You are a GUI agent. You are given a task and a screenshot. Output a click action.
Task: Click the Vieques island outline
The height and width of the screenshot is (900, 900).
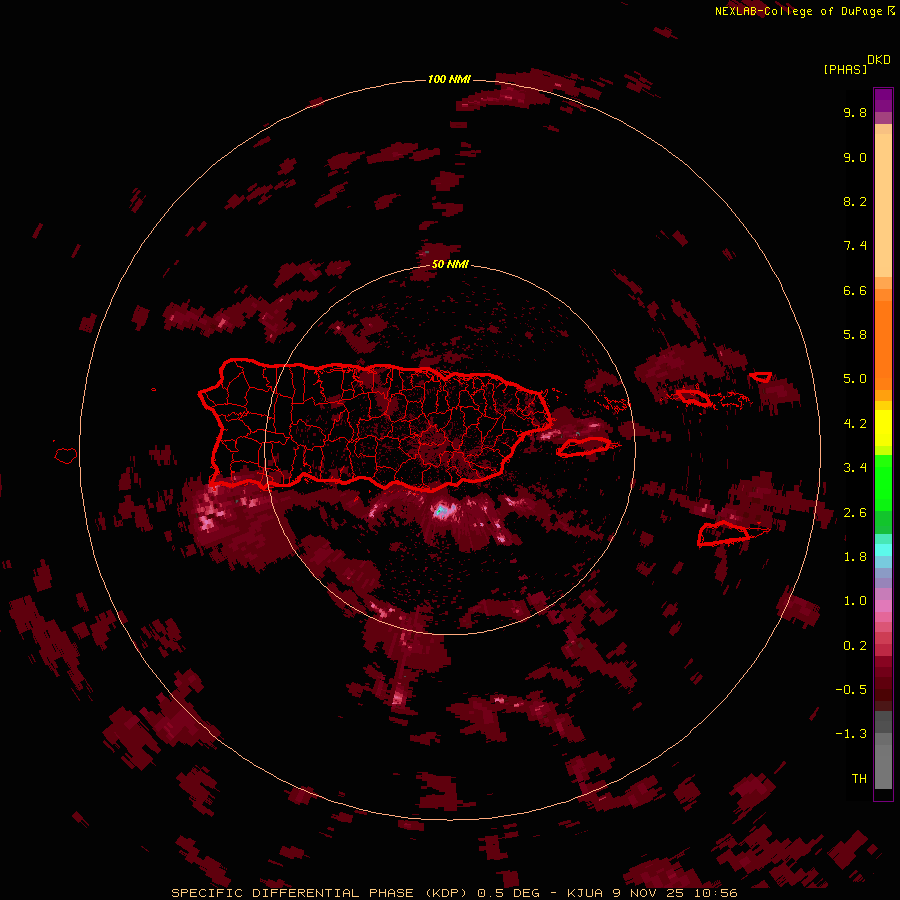[x=583, y=447]
